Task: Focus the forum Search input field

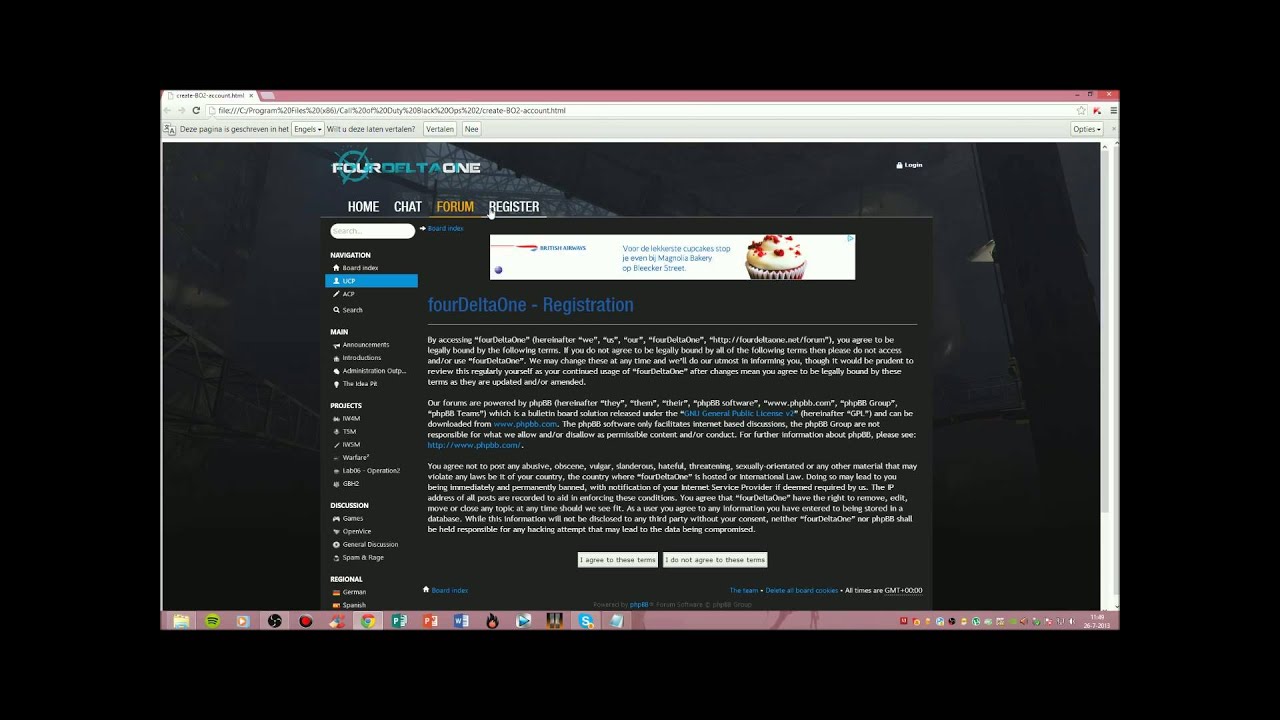Action: 372,231
